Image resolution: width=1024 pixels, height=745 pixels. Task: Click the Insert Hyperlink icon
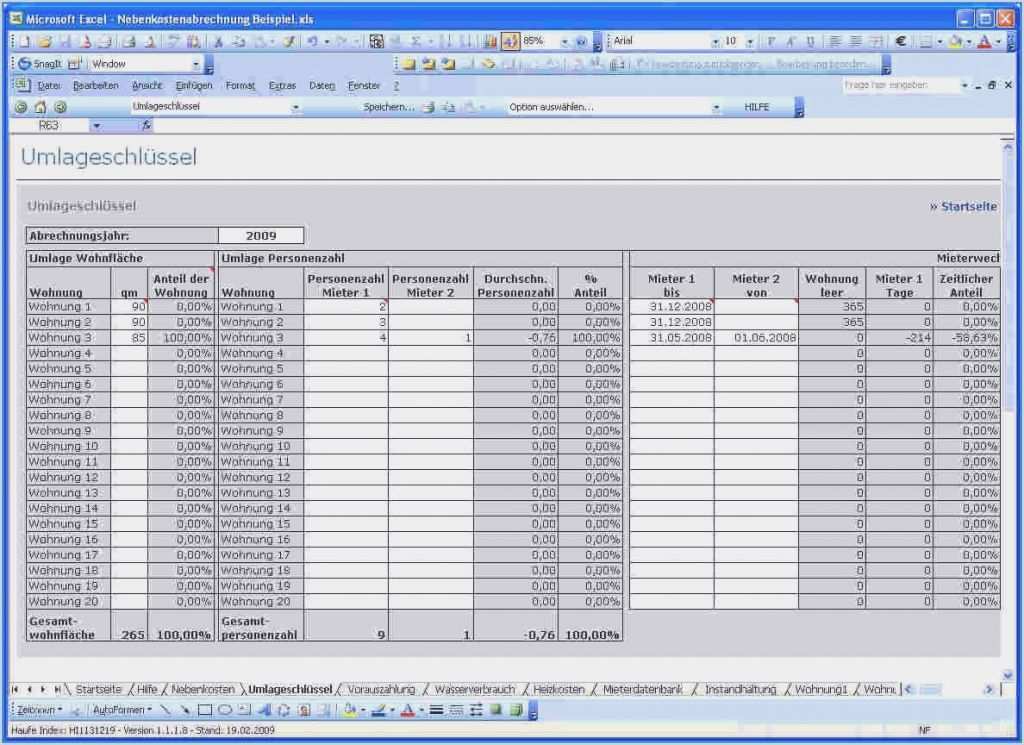click(x=376, y=41)
